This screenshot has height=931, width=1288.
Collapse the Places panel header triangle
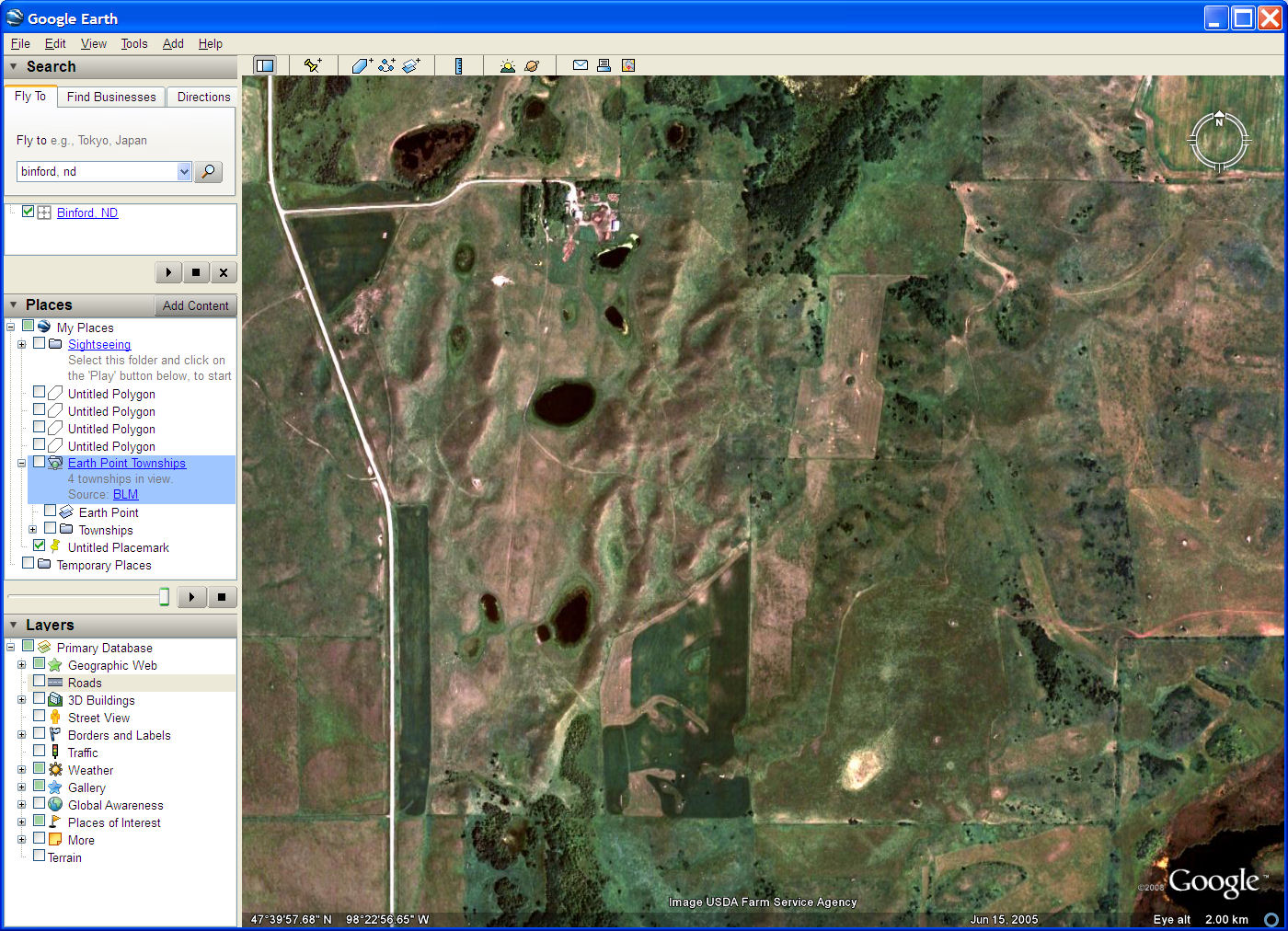coord(14,305)
